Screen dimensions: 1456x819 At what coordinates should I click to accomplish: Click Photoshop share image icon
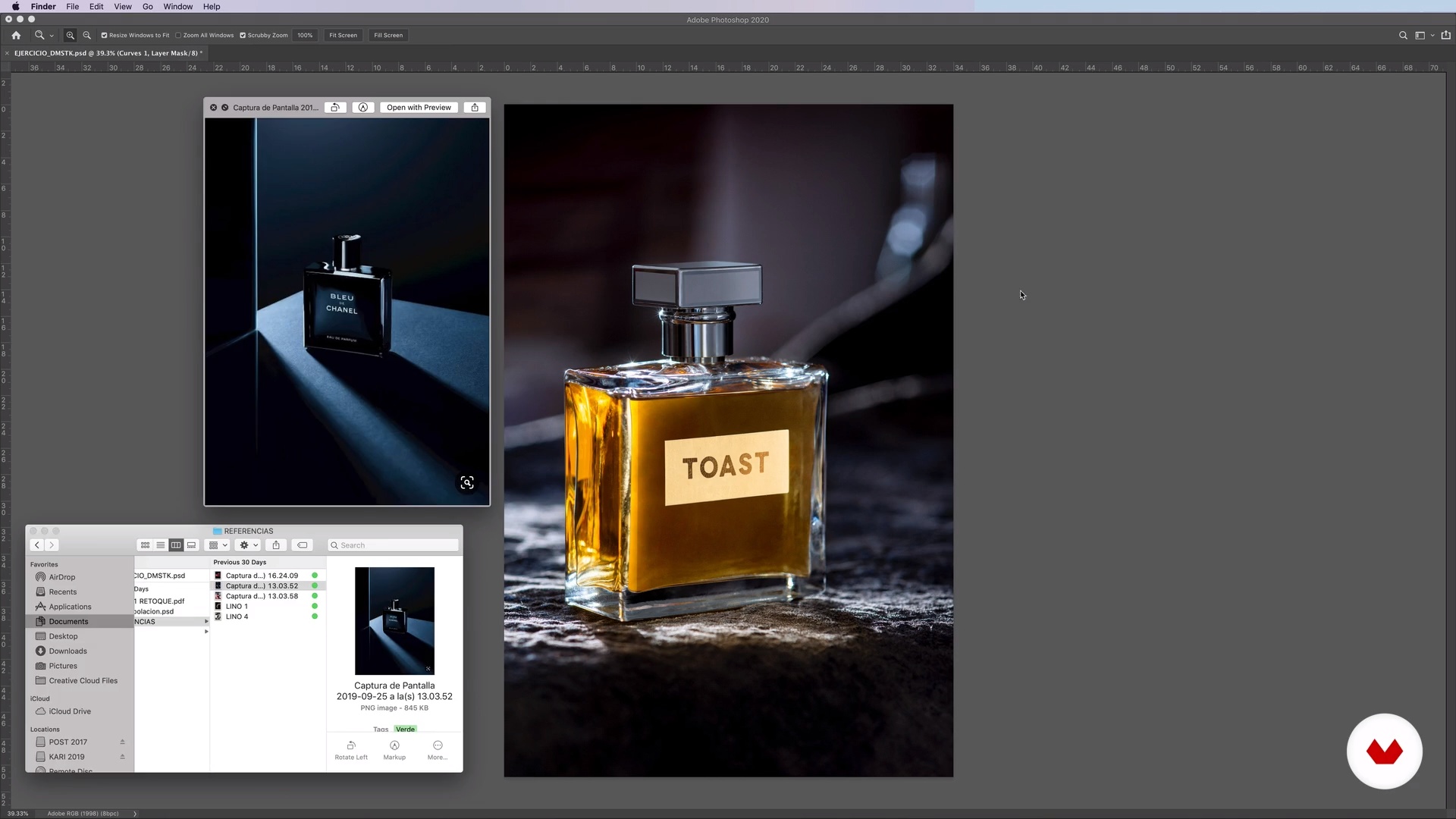click(x=1445, y=35)
